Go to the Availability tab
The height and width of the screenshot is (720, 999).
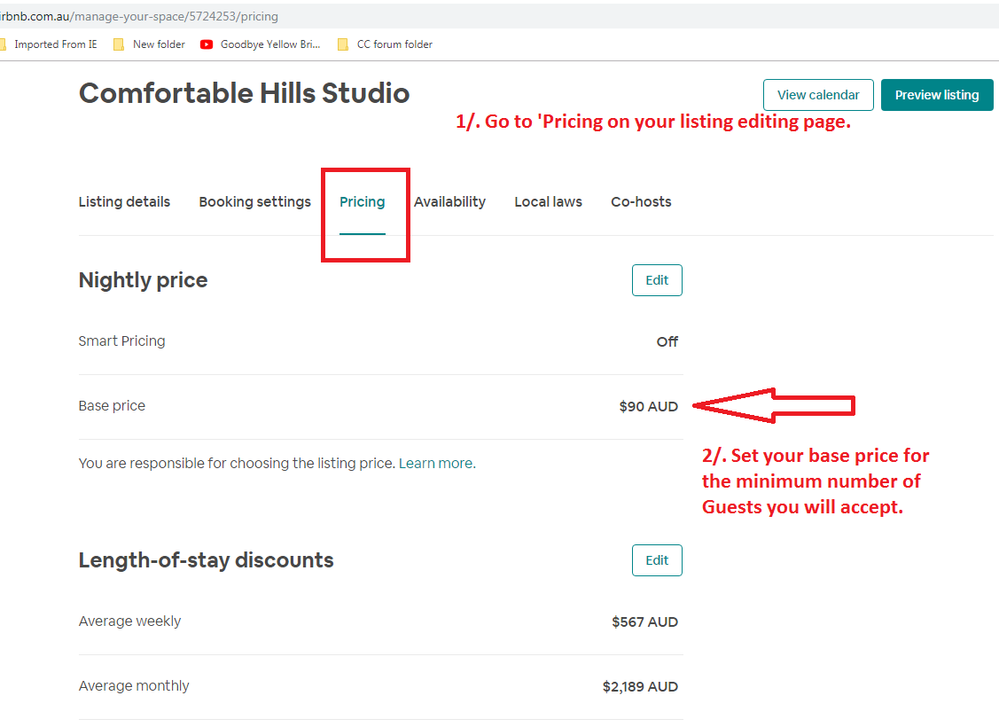pos(450,202)
